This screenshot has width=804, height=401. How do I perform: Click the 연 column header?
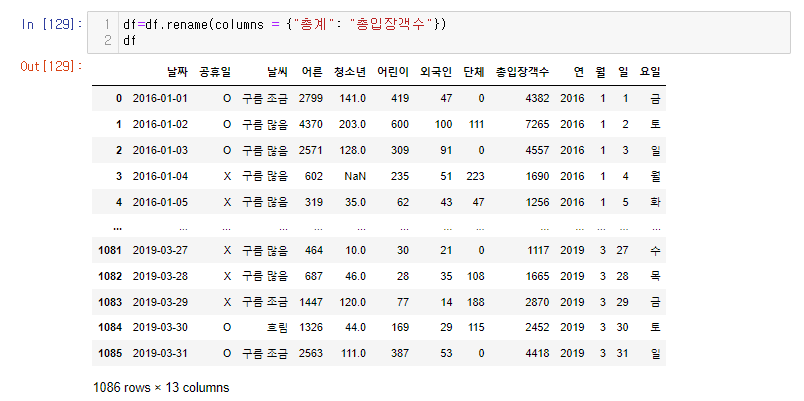tap(579, 72)
